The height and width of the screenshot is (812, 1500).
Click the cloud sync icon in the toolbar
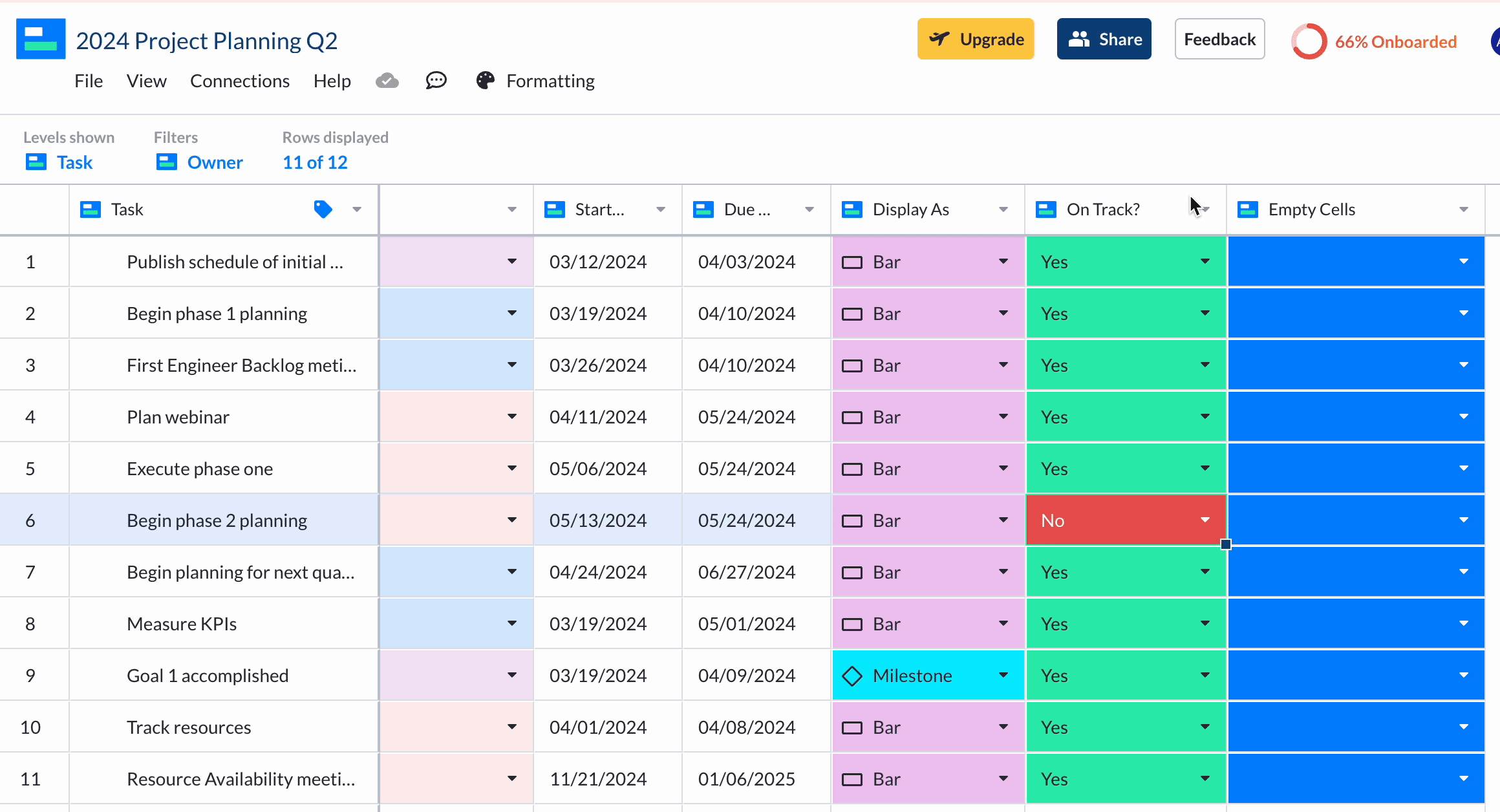(x=387, y=80)
